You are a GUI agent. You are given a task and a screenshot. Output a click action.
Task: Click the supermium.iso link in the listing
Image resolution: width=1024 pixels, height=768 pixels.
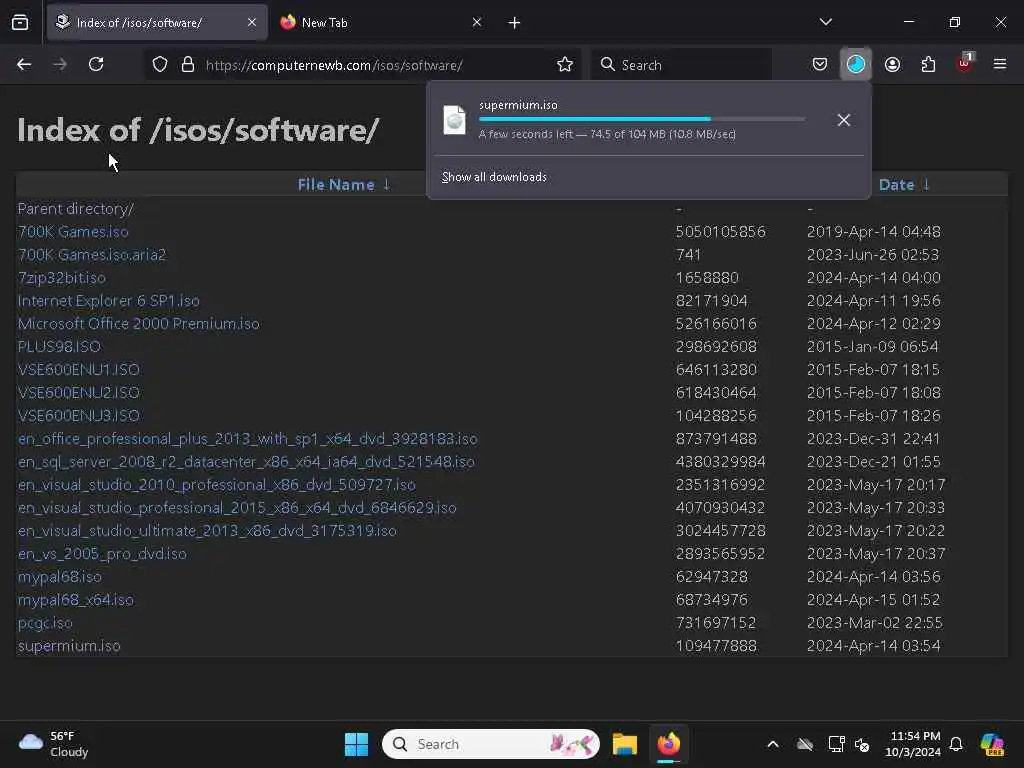tap(69, 646)
